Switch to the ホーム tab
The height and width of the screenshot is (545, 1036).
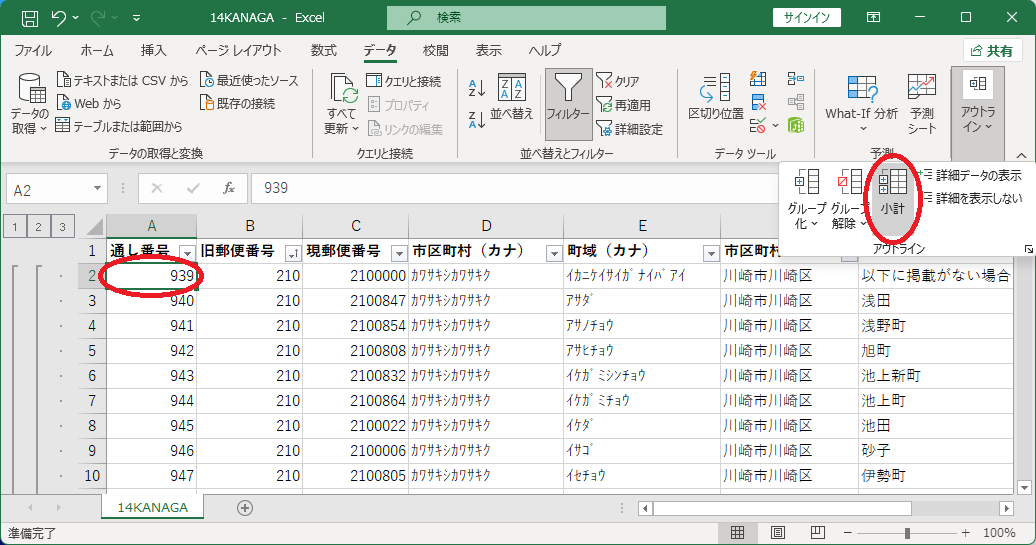(96, 50)
